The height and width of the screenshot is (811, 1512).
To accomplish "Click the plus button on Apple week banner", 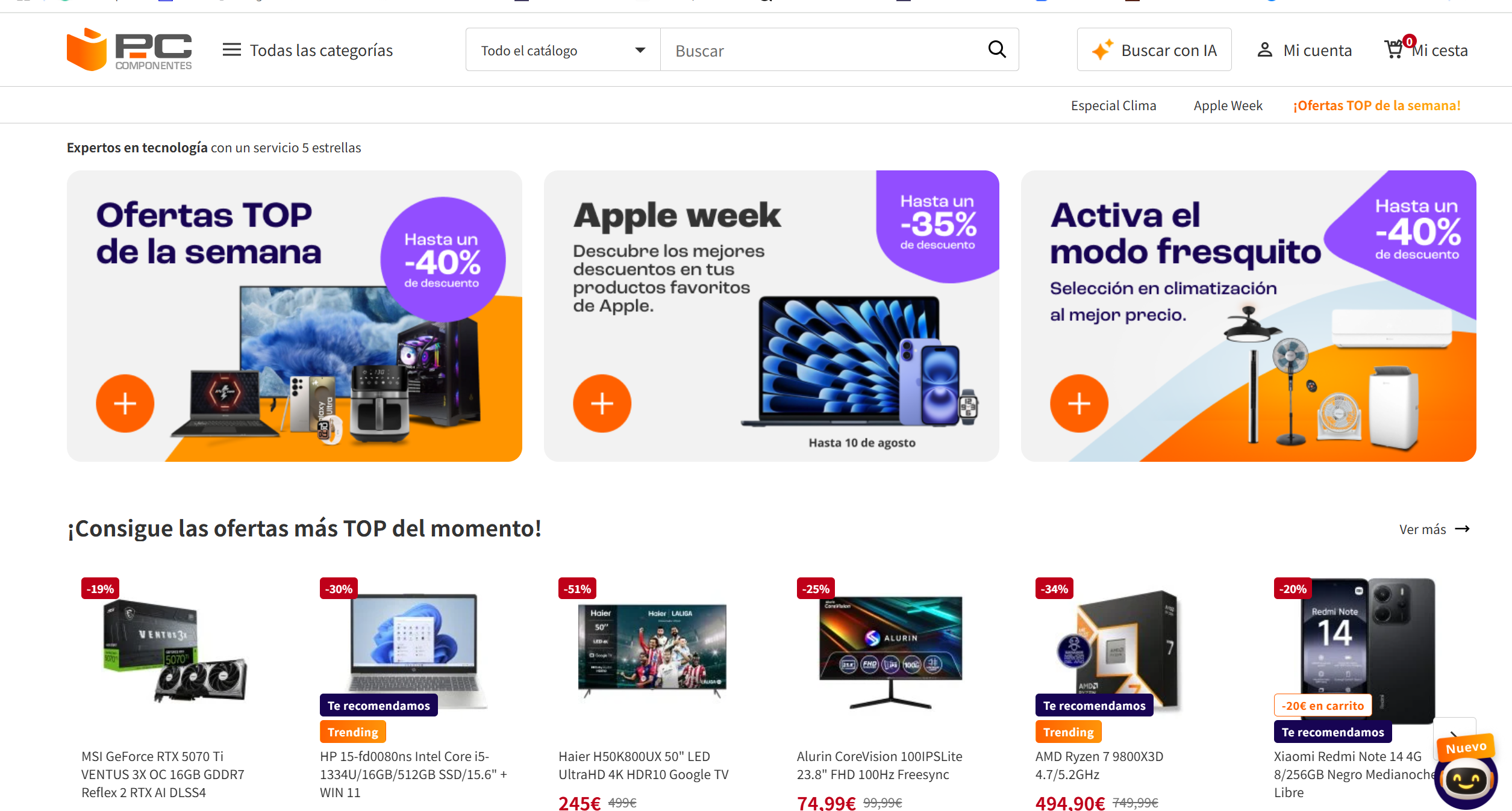I will pyautogui.click(x=602, y=403).
